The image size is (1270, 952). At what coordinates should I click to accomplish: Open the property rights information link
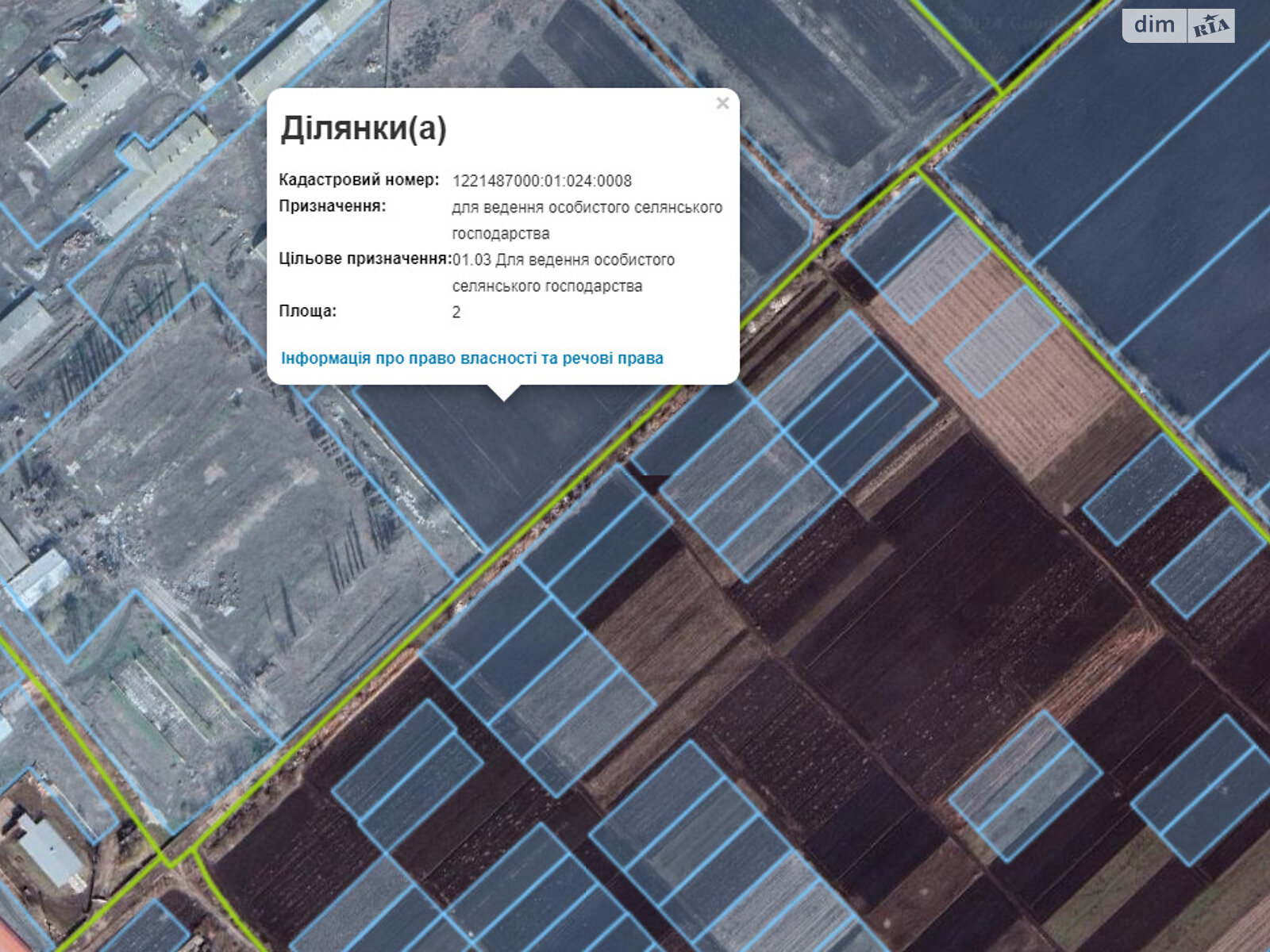[472, 359]
